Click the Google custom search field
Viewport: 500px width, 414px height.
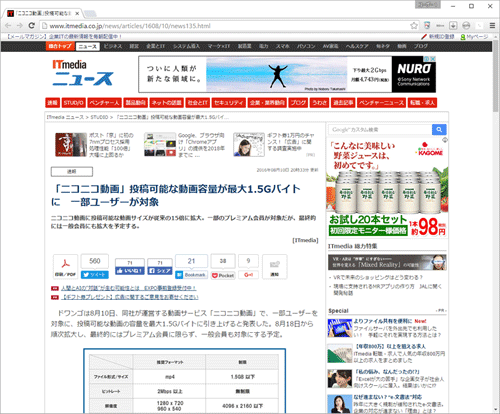coord(380,129)
